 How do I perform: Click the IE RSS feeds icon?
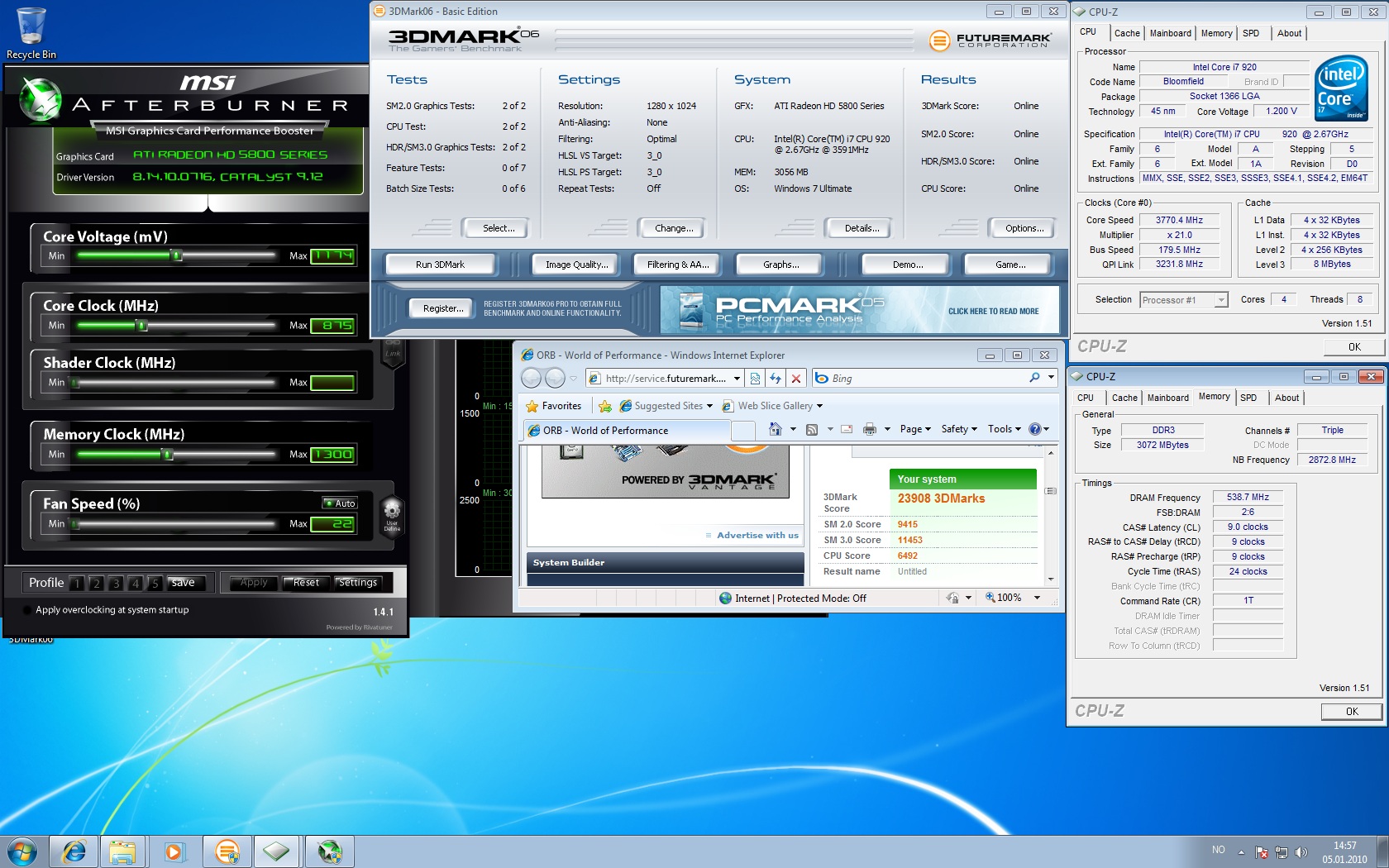coord(812,429)
